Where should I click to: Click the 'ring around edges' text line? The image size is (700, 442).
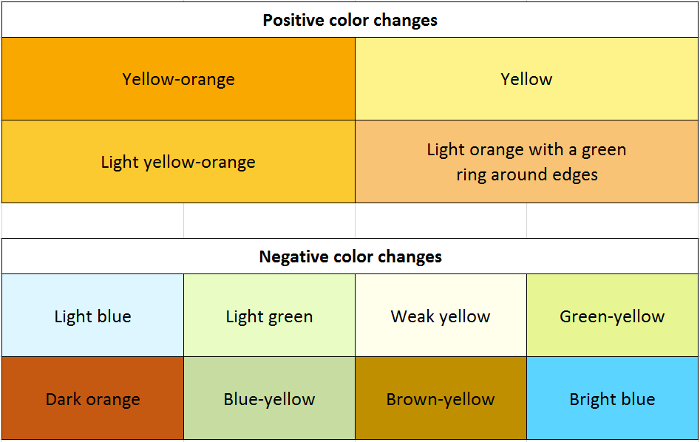pyautogui.click(x=527, y=174)
